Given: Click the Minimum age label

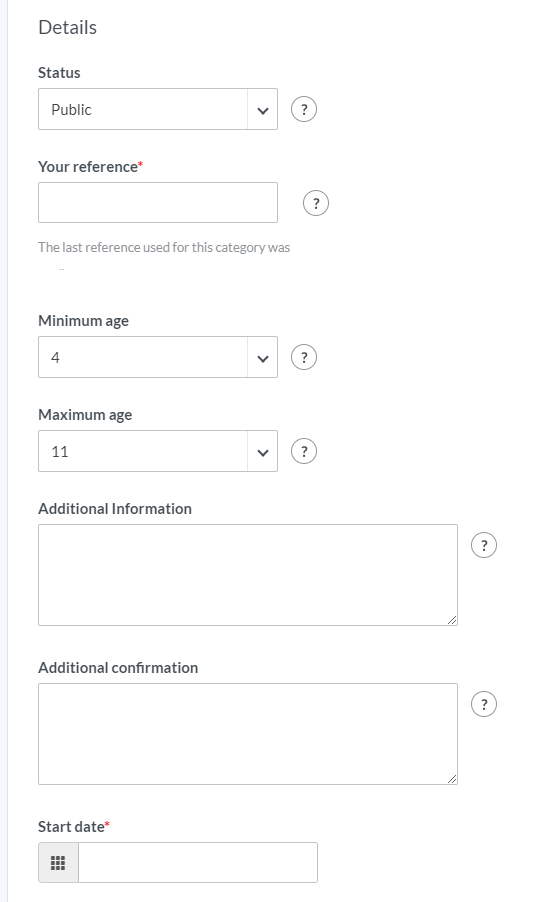Looking at the screenshot, I should [x=83, y=320].
